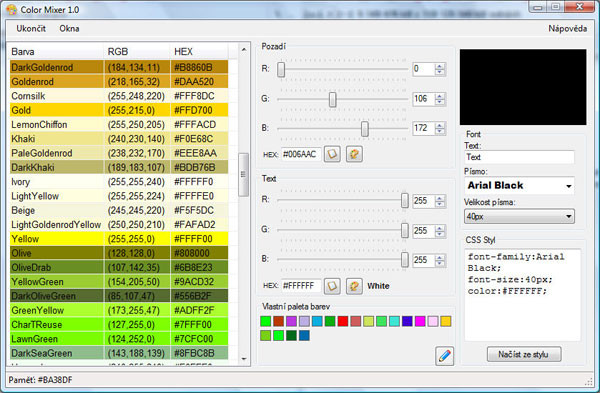Select the rust brown swatch in custom palette
600x393 pixels.
coord(279,321)
